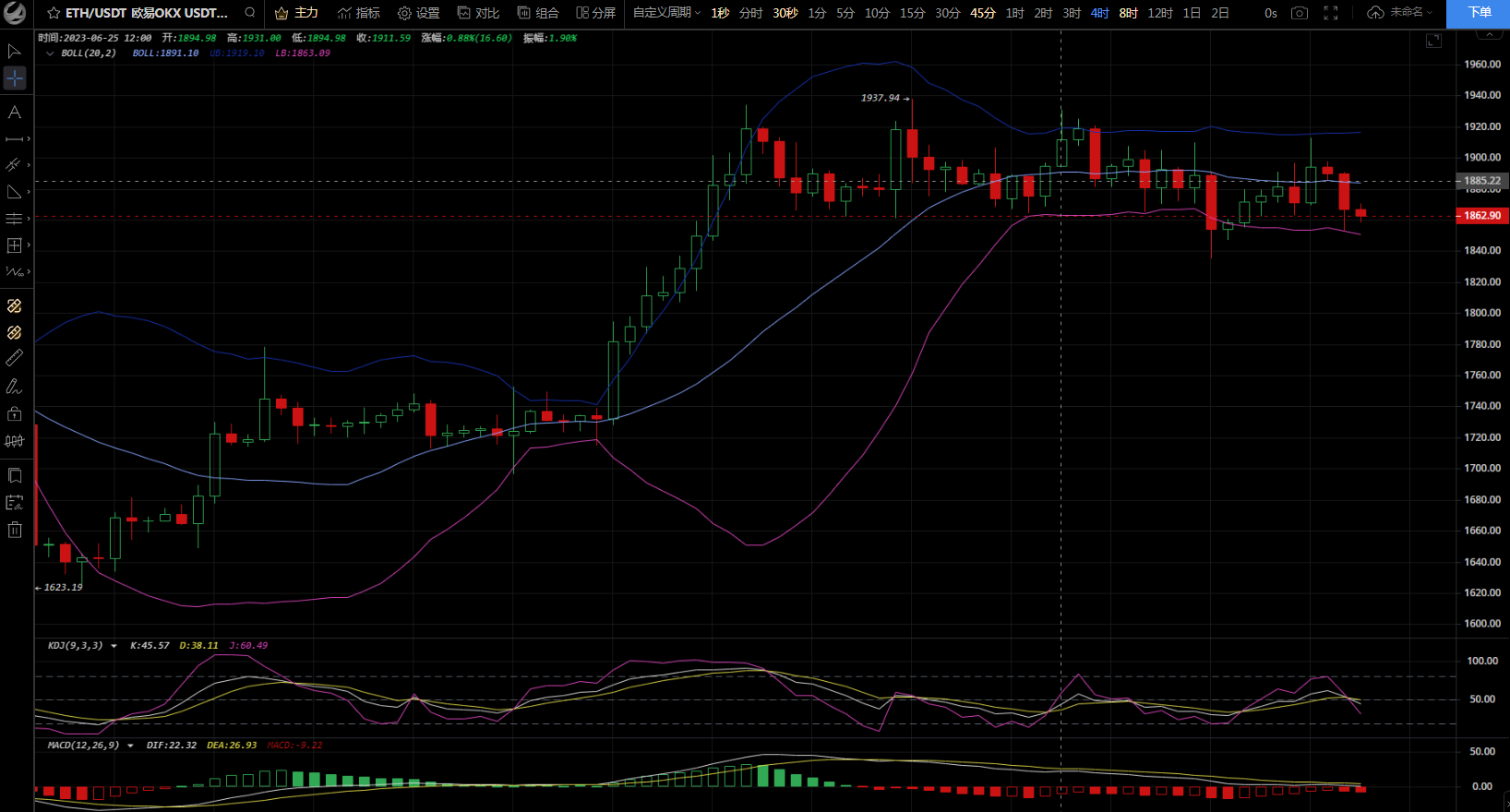
Task: Click the blue 下单 order button
Action: (x=1479, y=13)
